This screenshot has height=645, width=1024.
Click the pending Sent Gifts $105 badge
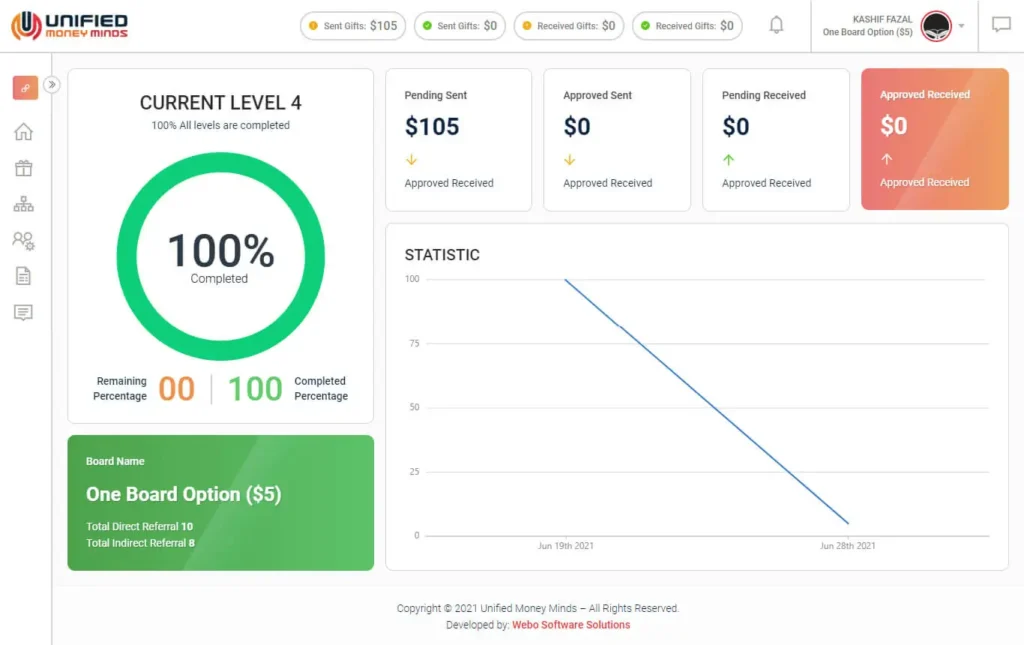[x=353, y=26]
